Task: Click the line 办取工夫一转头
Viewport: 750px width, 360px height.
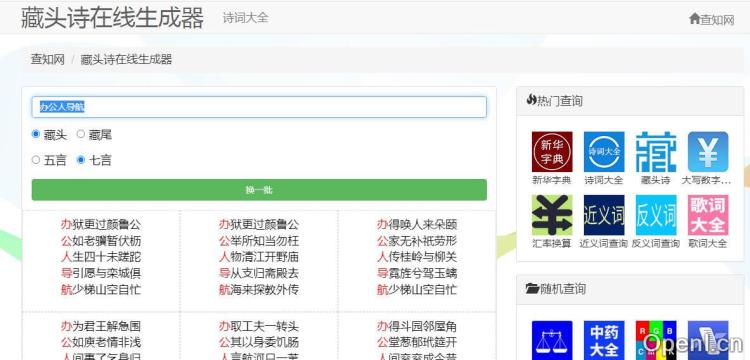Action: [x=259, y=327]
